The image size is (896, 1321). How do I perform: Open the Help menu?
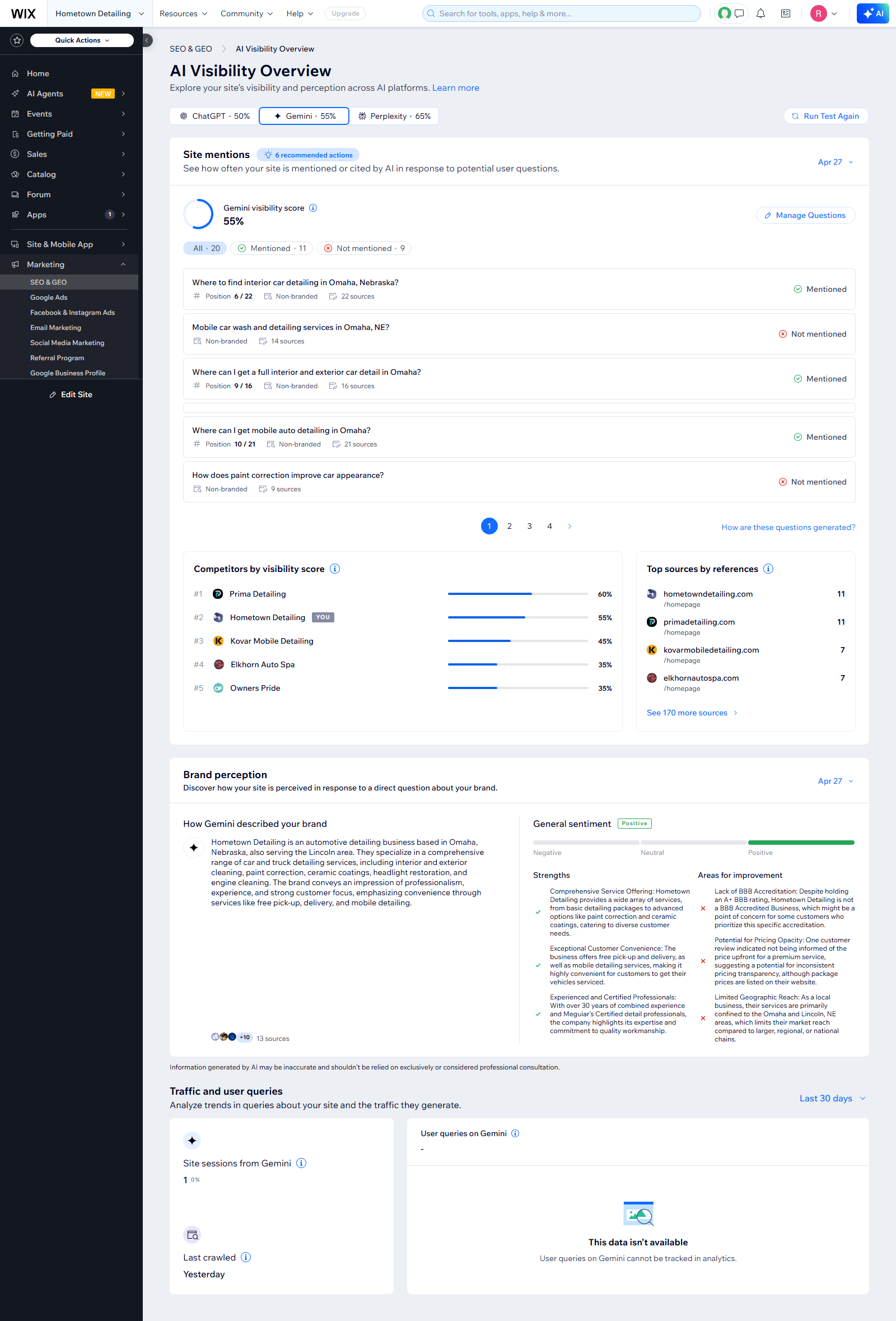(300, 13)
